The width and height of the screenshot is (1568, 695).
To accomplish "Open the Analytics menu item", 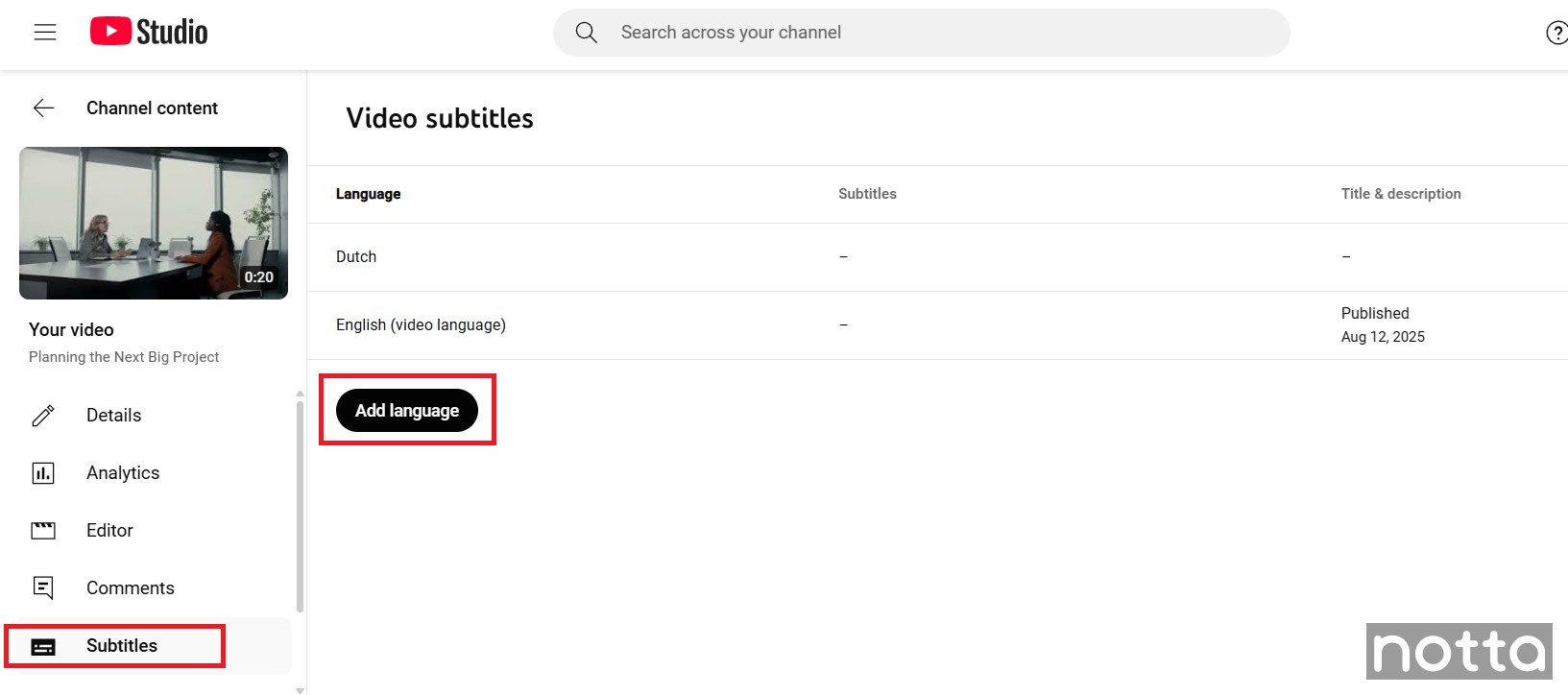I will point(123,473).
